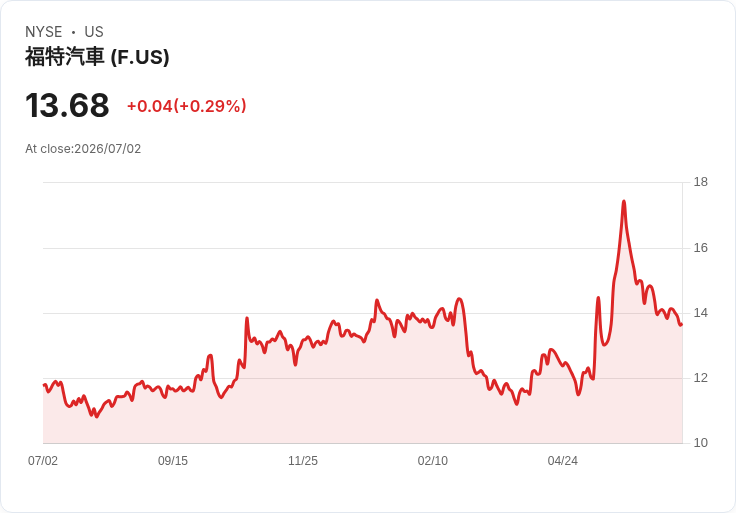Click the 12 y-axis price label
The width and height of the screenshot is (736, 513).
coord(700,378)
